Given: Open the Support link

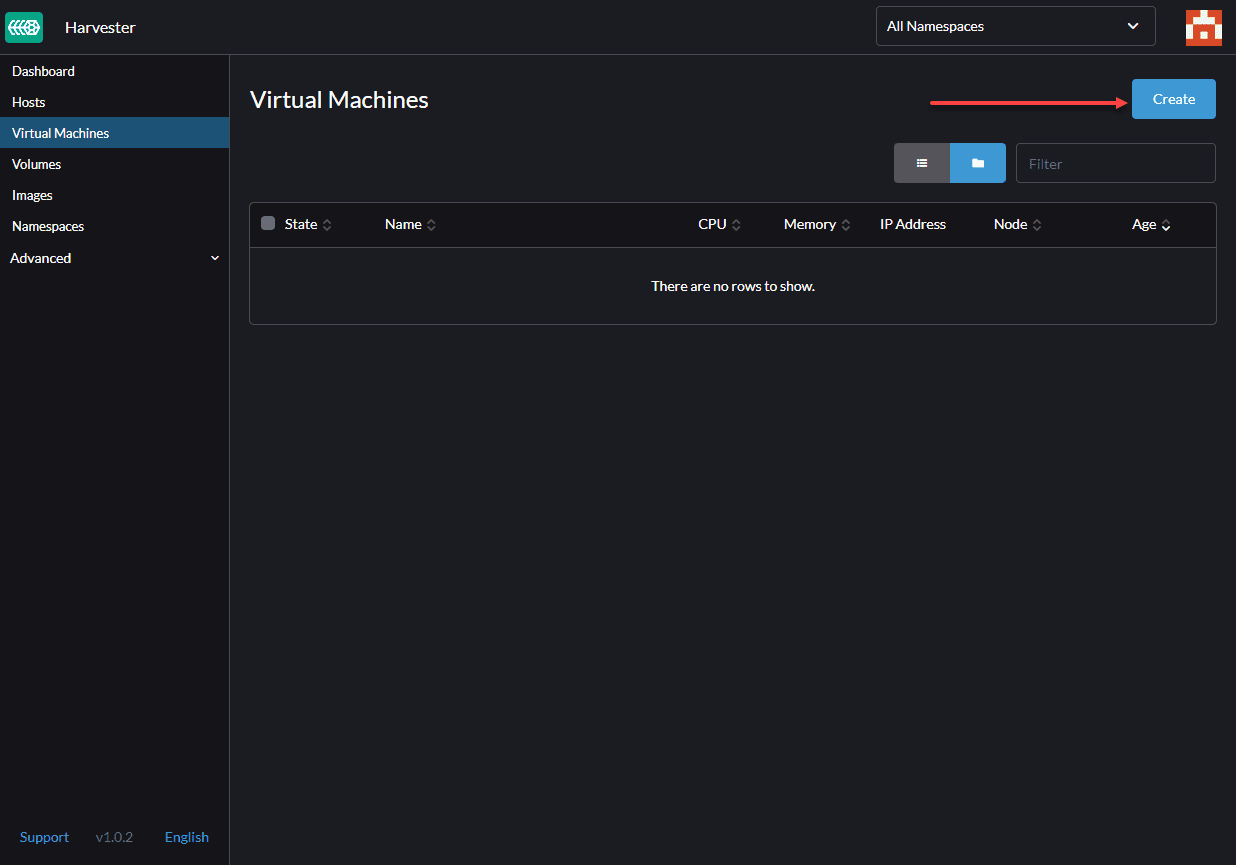Looking at the screenshot, I should 44,837.
